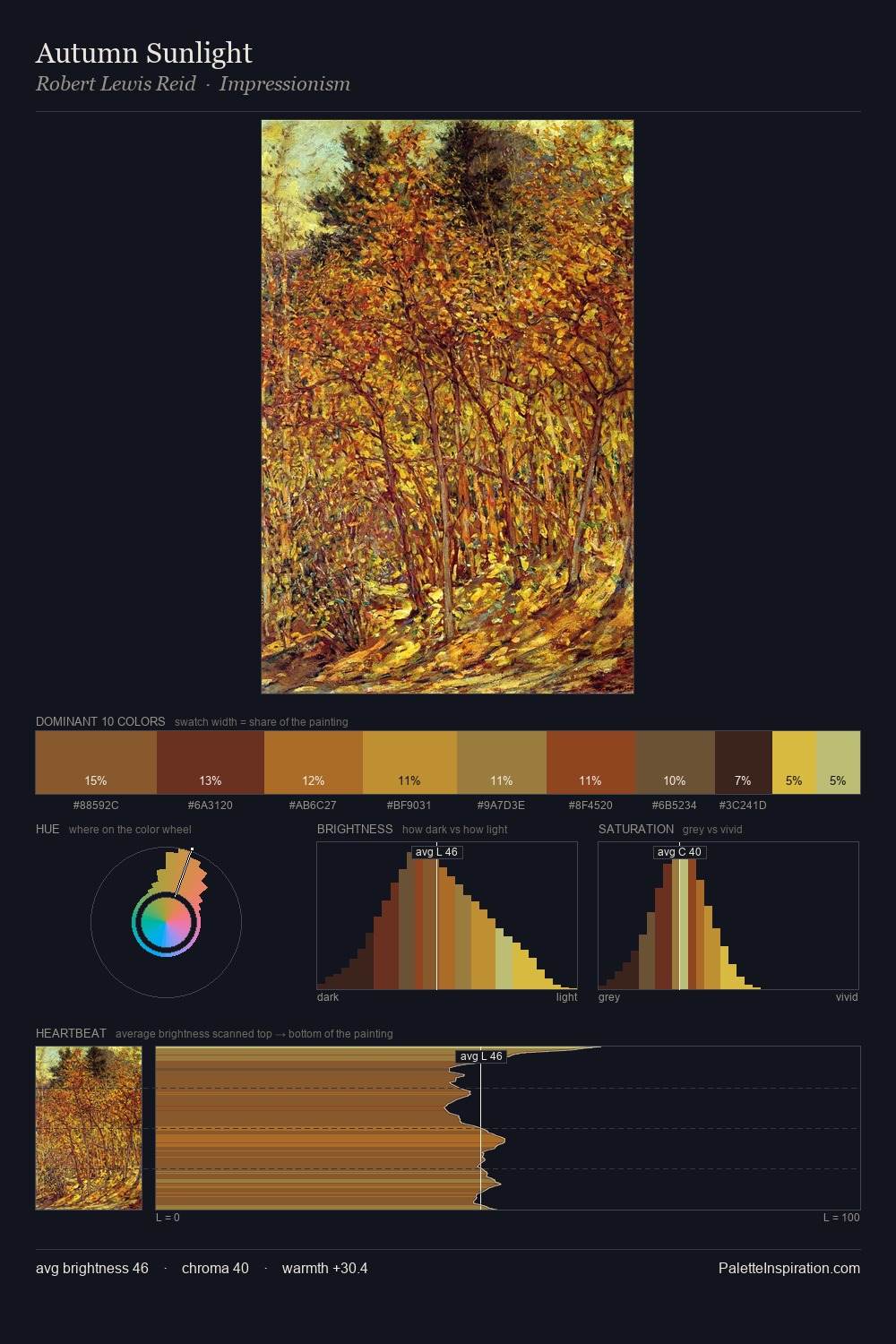Viewport: 896px width, 1344px height.
Task: Click the #9A7D3E hex code label
Action: [501, 806]
